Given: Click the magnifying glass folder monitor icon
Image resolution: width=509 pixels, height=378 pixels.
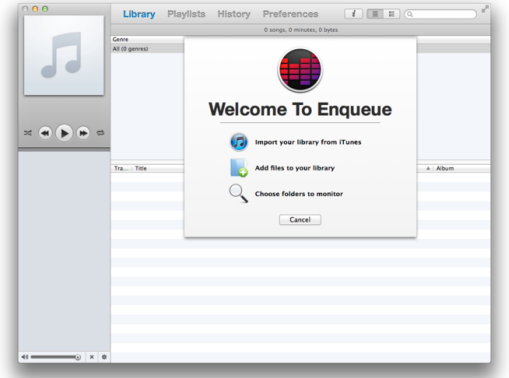Looking at the screenshot, I should pyautogui.click(x=238, y=193).
